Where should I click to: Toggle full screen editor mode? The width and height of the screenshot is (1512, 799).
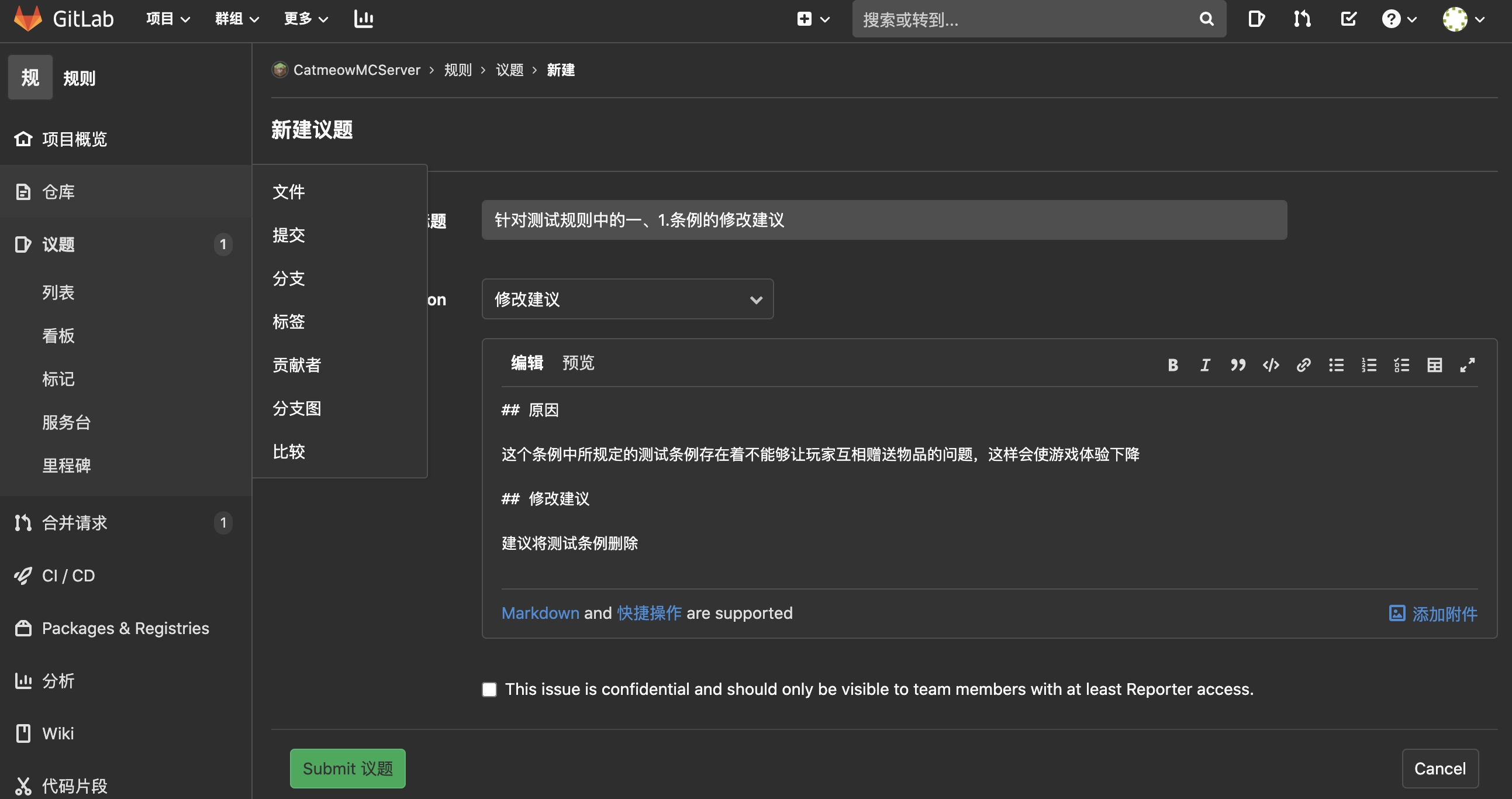[x=1467, y=365]
